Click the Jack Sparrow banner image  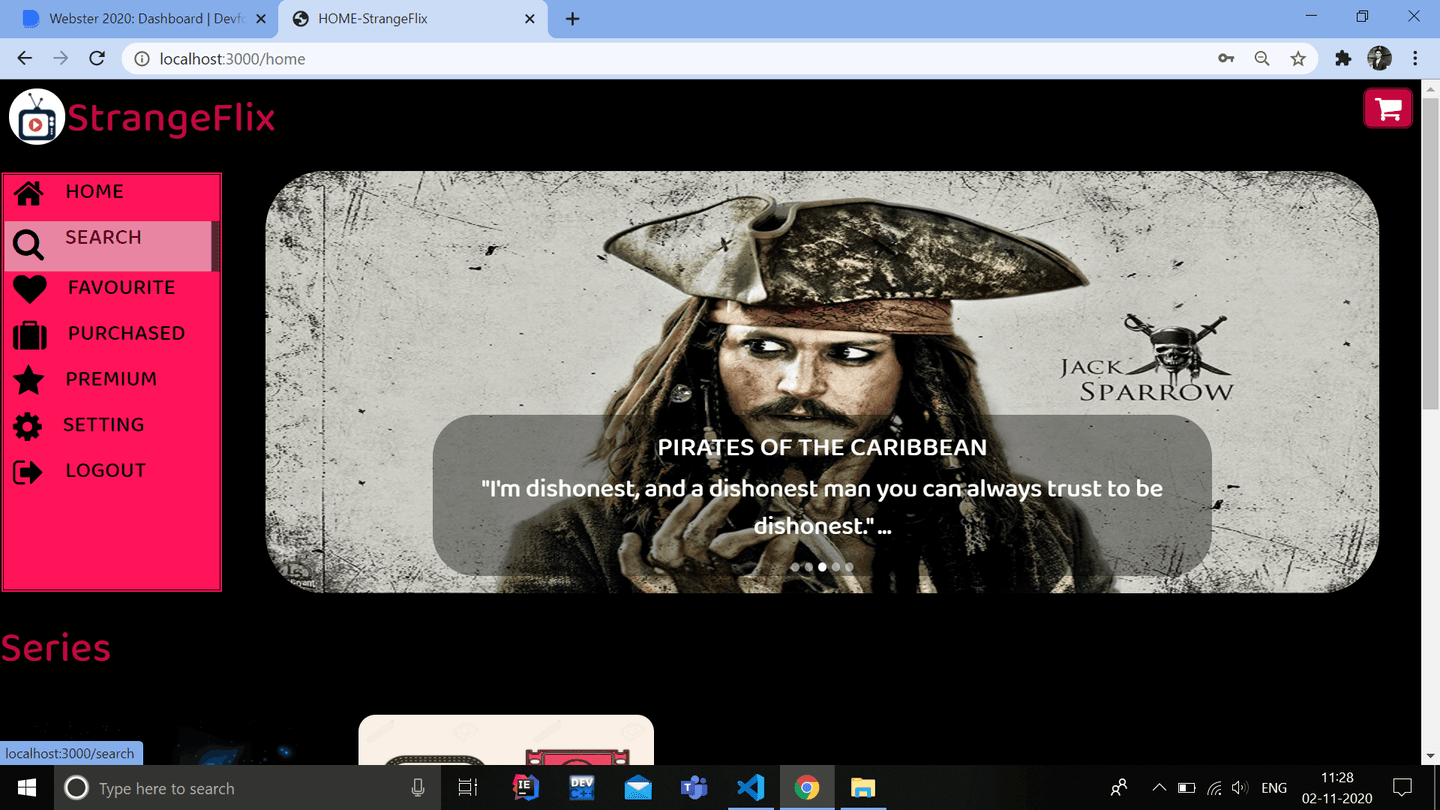point(822,382)
